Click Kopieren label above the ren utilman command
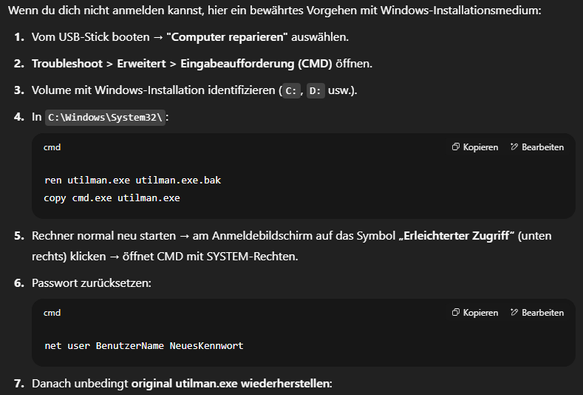This screenshot has height=395, width=583. point(480,147)
